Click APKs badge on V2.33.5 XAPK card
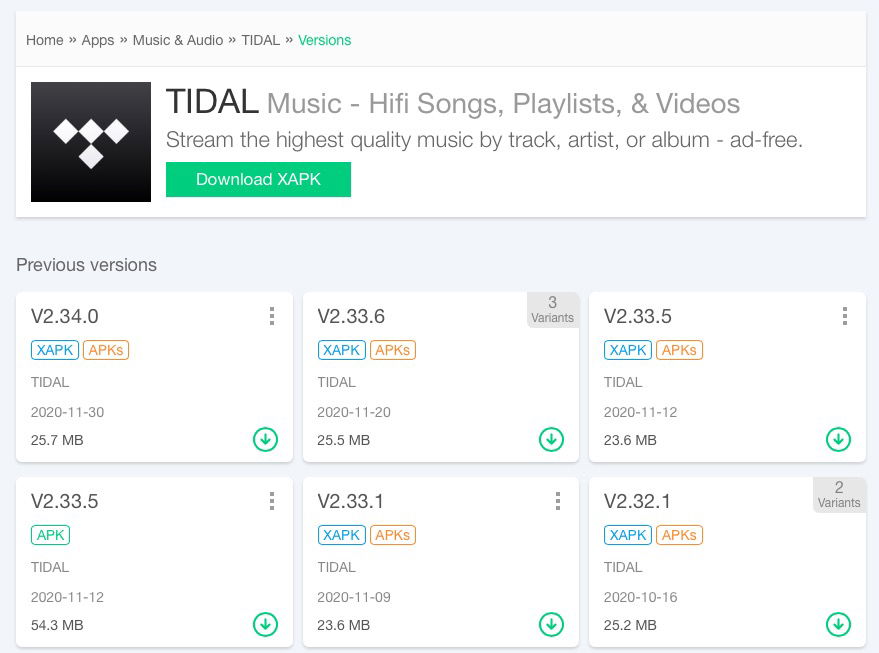The height and width of the screenshot is (653, 879). pos(679,350)
